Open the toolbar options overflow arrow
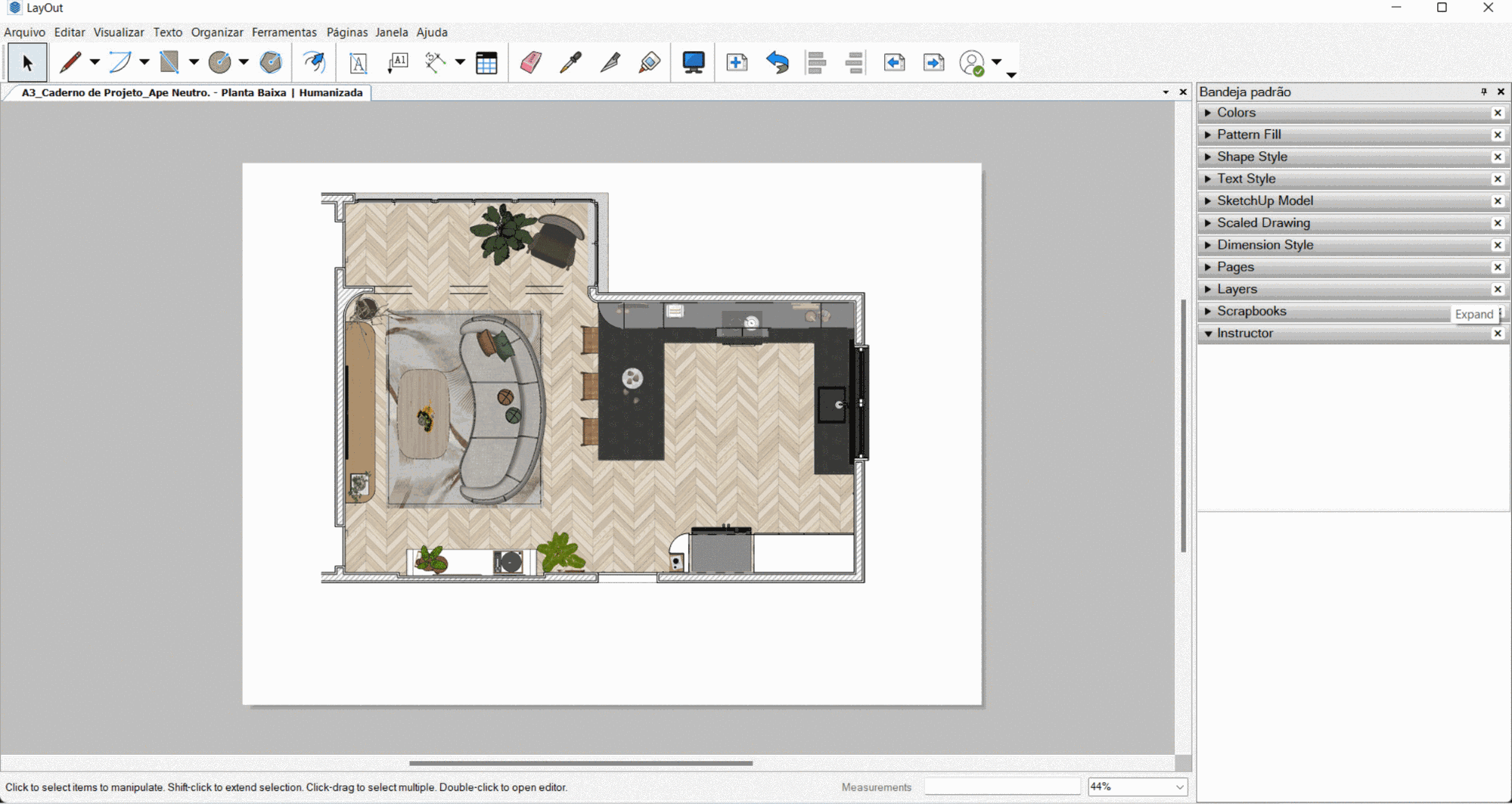1512x804 pixels. click(x=1011, y=74)
